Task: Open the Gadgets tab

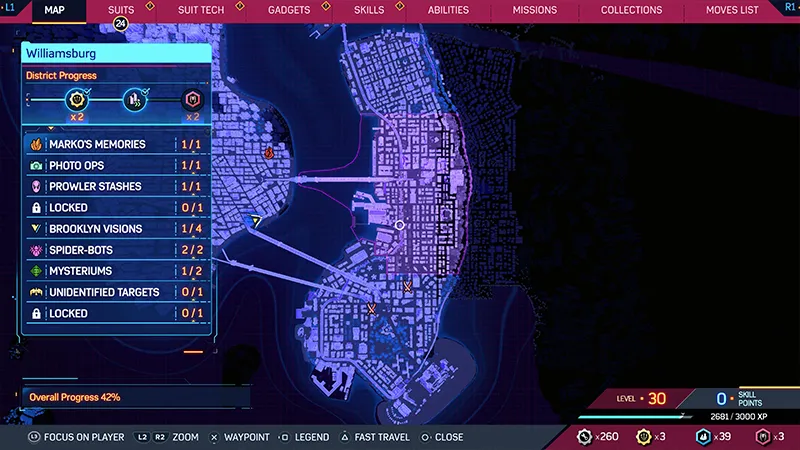Action: click(289, 10)
